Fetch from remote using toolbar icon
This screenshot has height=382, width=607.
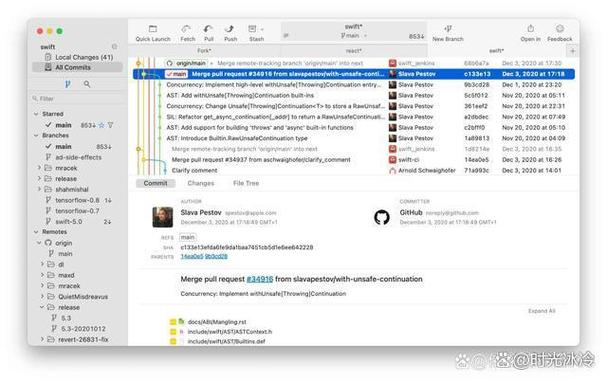pos(187,29)
